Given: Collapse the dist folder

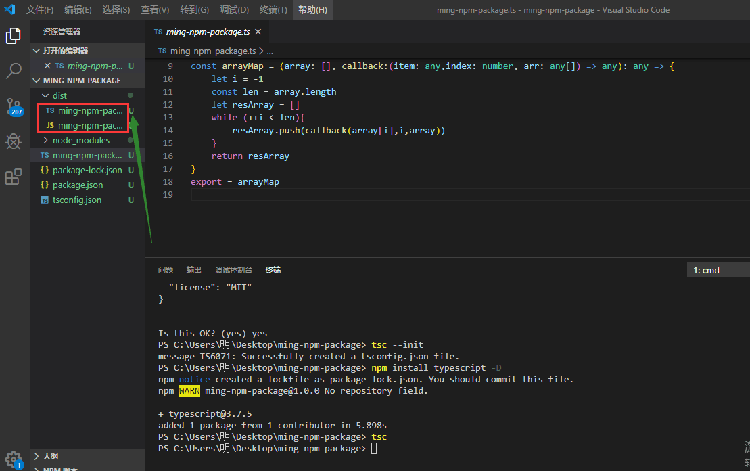Looking at the screenshot, I should point(59,95).
